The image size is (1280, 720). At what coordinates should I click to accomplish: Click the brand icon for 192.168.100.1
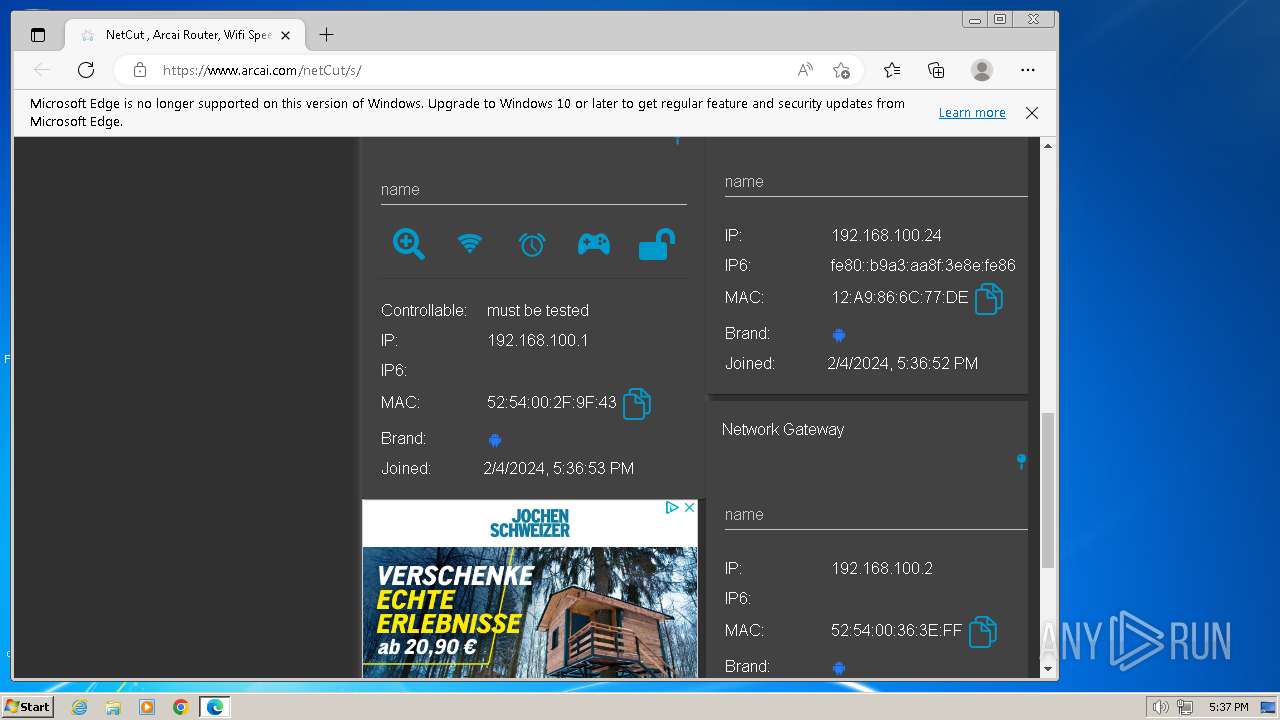(x=495, y=440)
